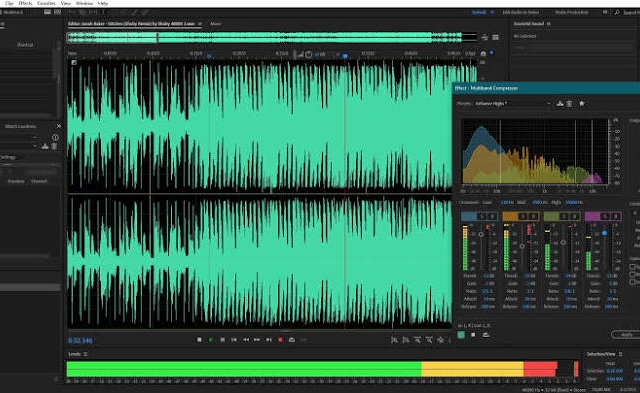Click the blue band color swatch
The image size is (640, 393).
tap(469, 216)
